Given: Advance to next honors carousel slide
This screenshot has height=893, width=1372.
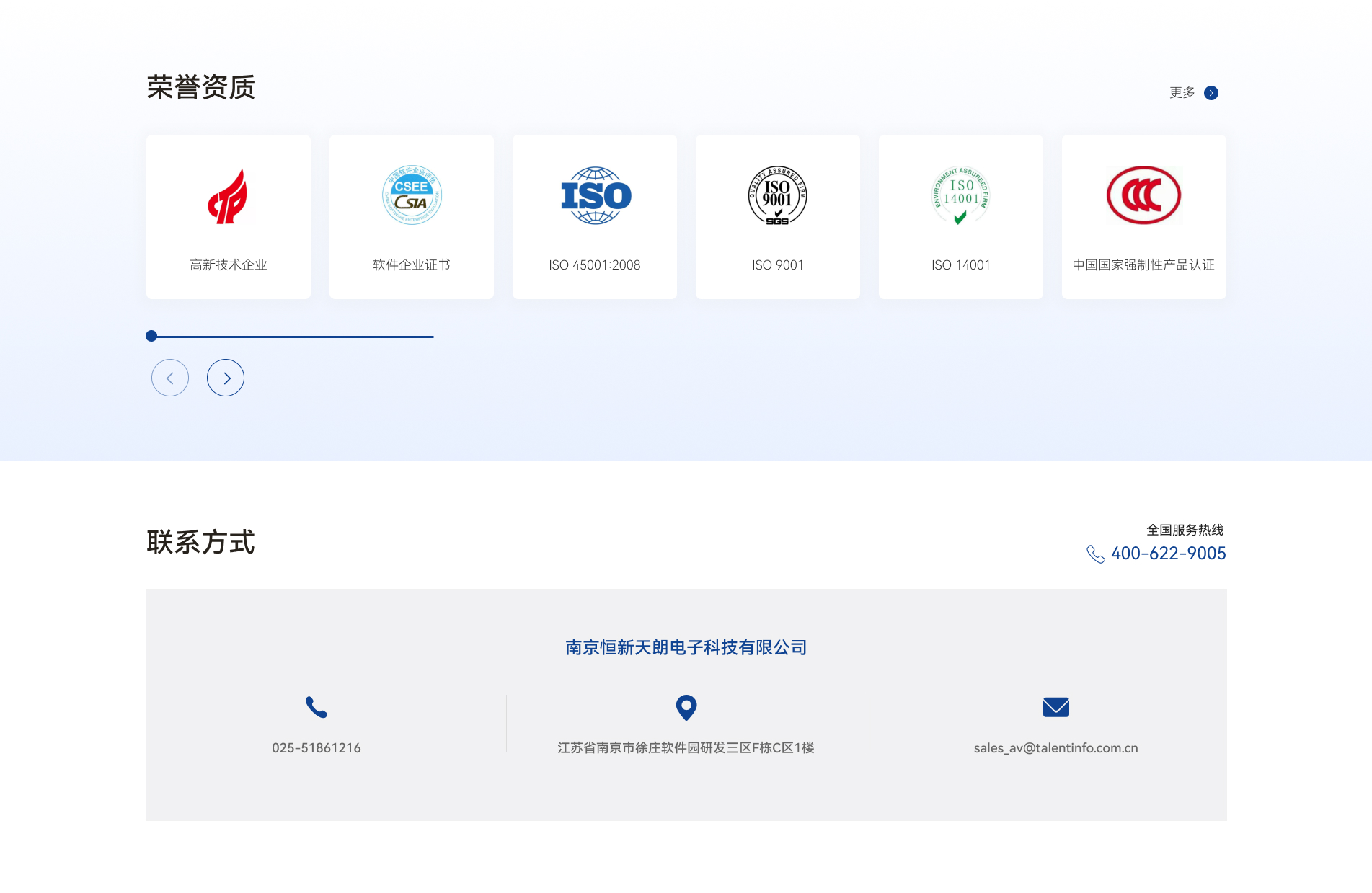Looking at the screenshot, I should [226, 378].
